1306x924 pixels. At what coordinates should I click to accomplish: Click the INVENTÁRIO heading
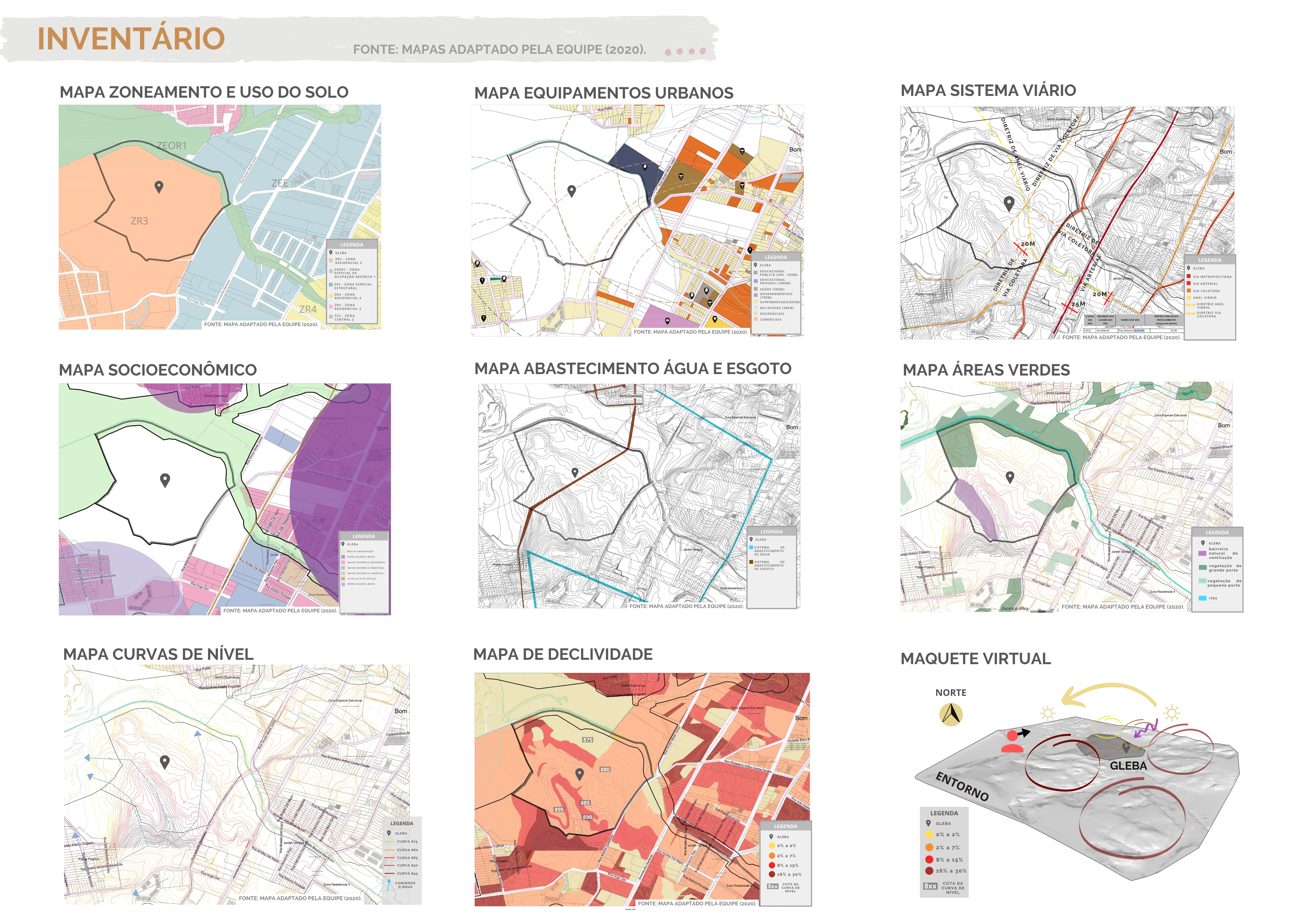pos(131,39)
